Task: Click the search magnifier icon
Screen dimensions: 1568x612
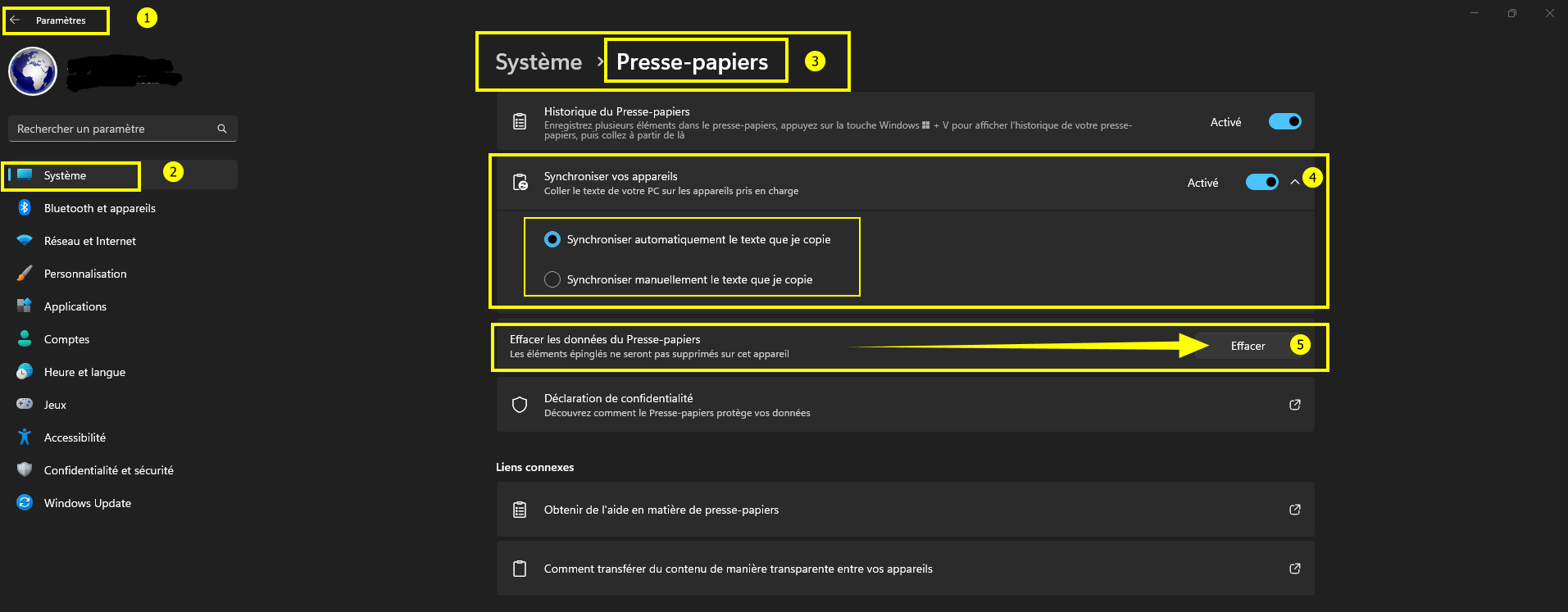Action: point(221,129)
